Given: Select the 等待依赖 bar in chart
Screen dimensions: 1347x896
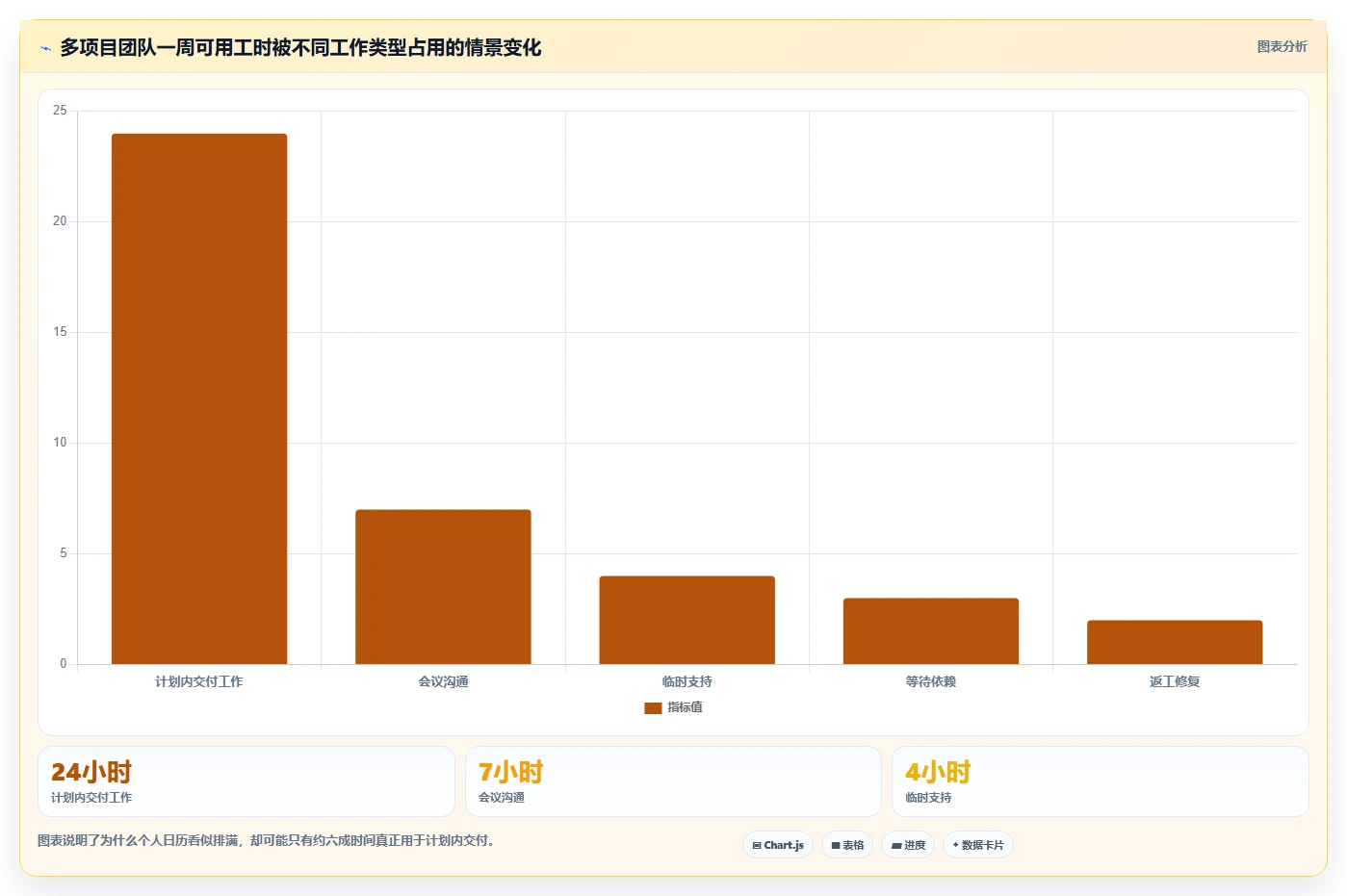Looking at the screenshot, I should tap(931, 631).
